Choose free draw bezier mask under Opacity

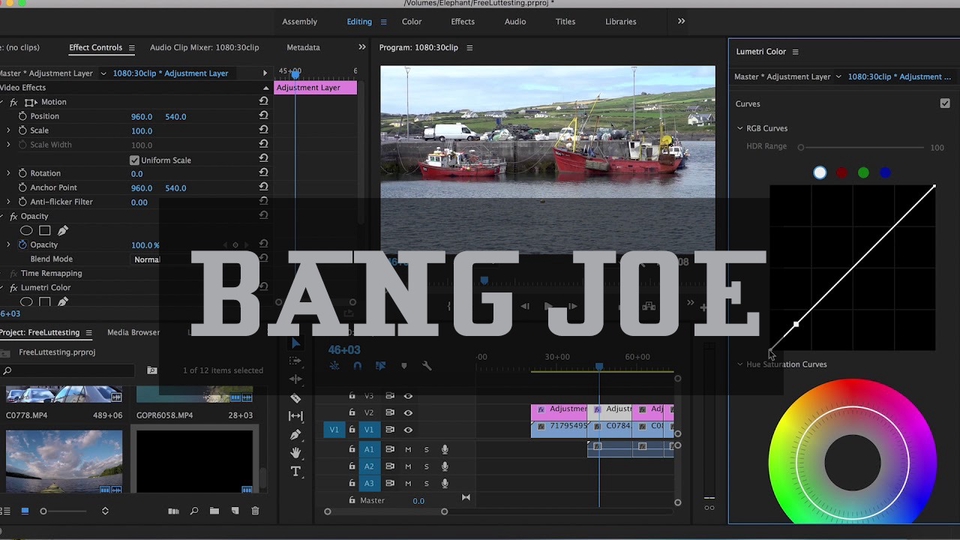62,230
